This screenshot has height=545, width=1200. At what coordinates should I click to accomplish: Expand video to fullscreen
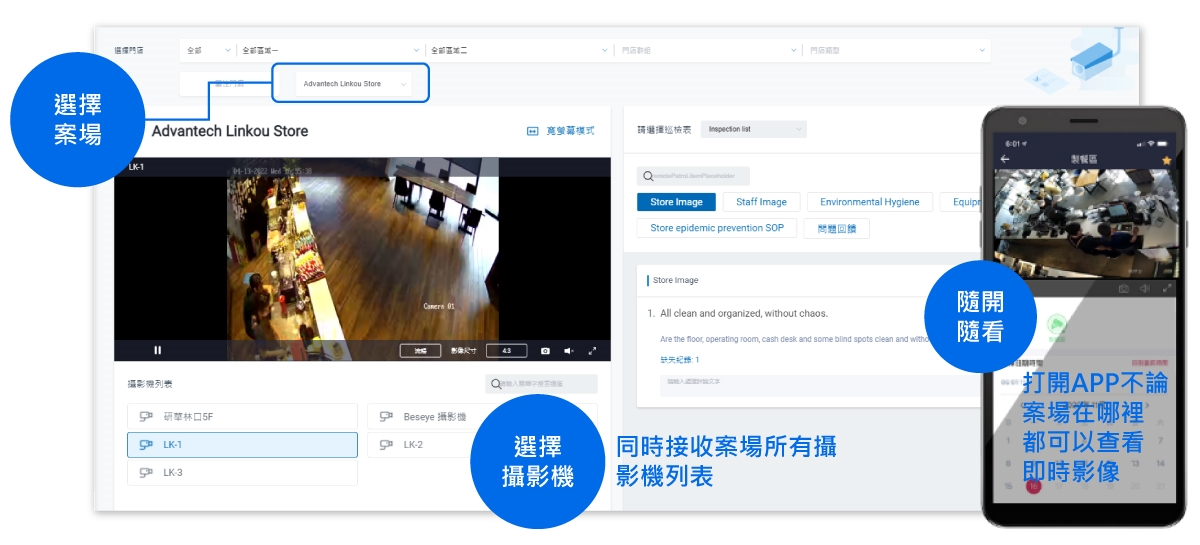(593, 351)
